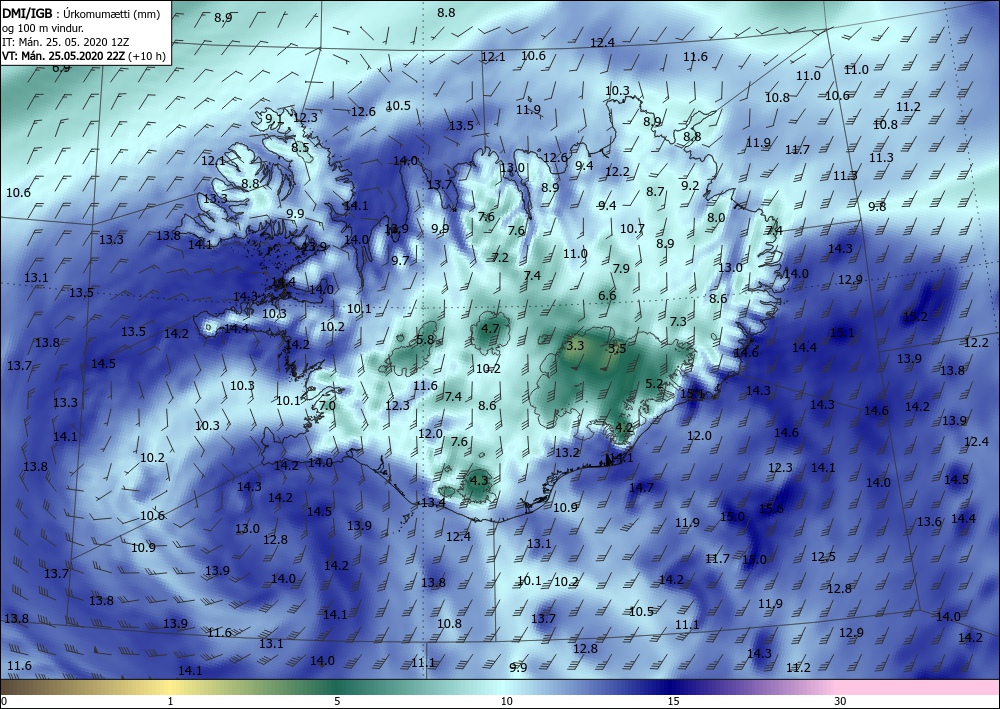This screenshot has height=709, width=1000.
Task: Click the '10.7' value on the map
Action: click(632, 228)
